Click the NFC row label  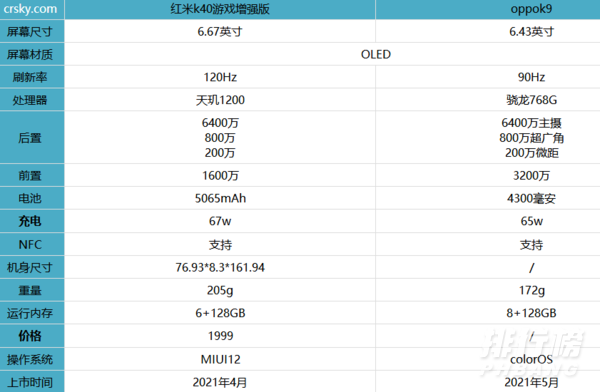[32, 244]
